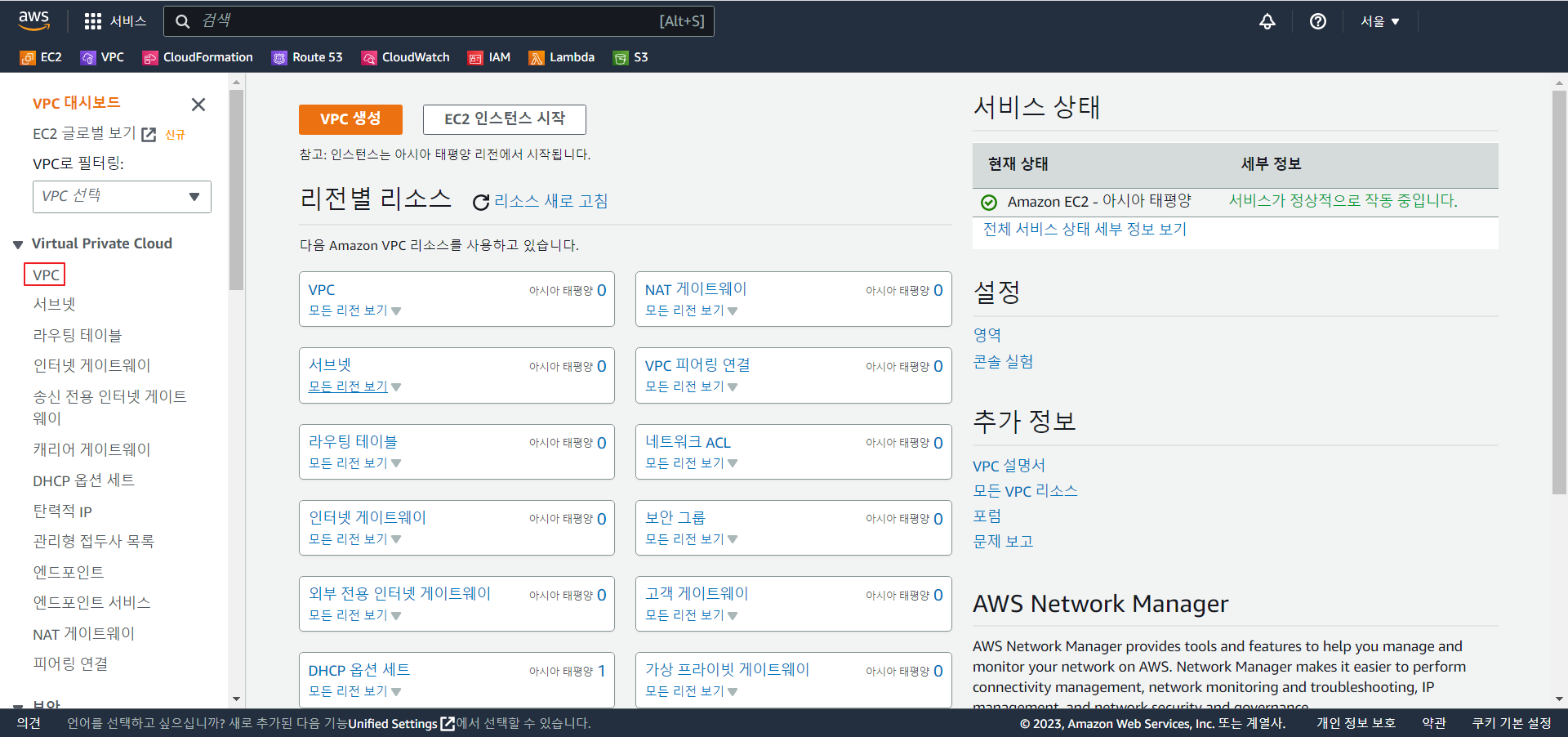The width and height of the screenshot is (1568, 737).
Task: Open CloudWatch shortcut in favorites bar
Action: pos(405,57)
